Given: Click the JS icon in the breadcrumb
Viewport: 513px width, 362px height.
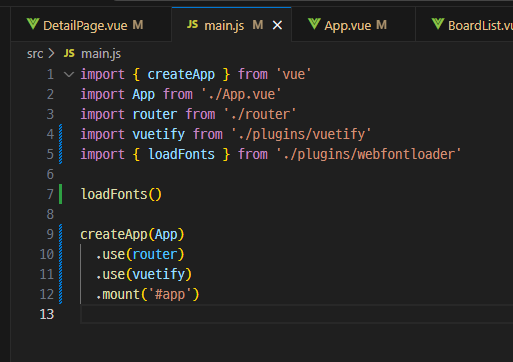Looking at the screenshot, I should pyautogui.click(x=69, y=53).
